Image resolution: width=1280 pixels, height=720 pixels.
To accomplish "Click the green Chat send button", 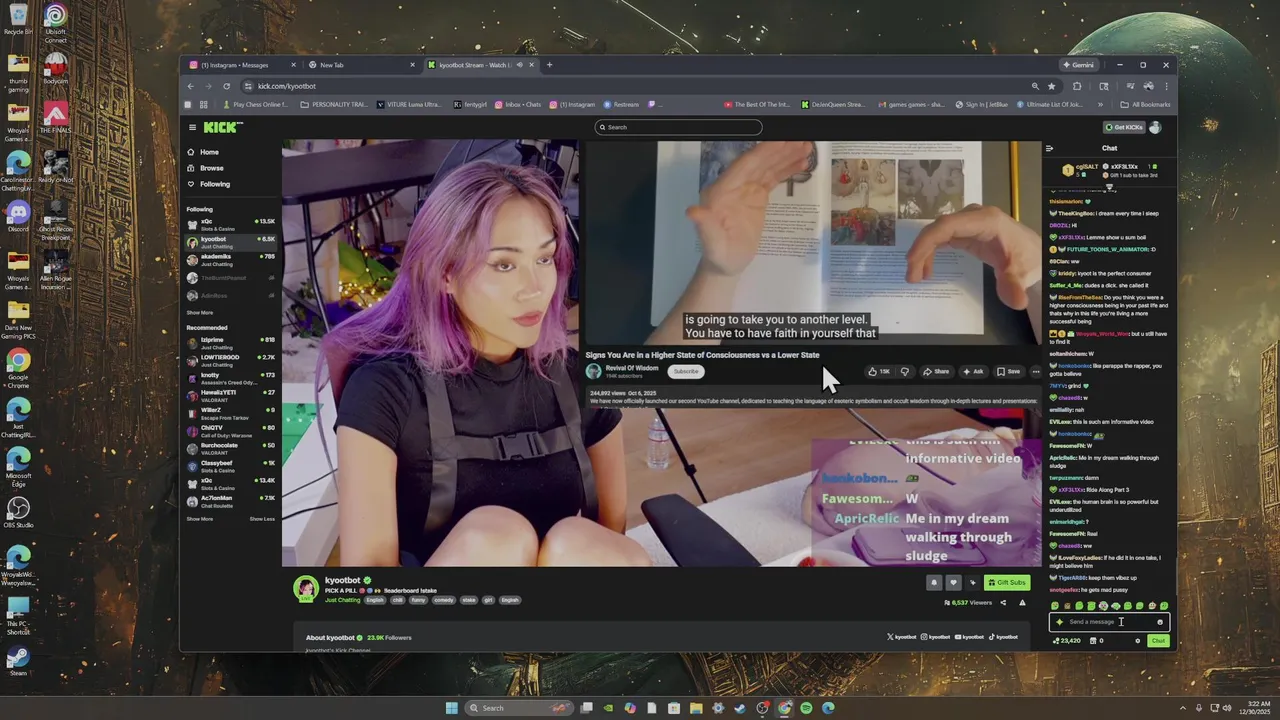I will pos(1158,641).
